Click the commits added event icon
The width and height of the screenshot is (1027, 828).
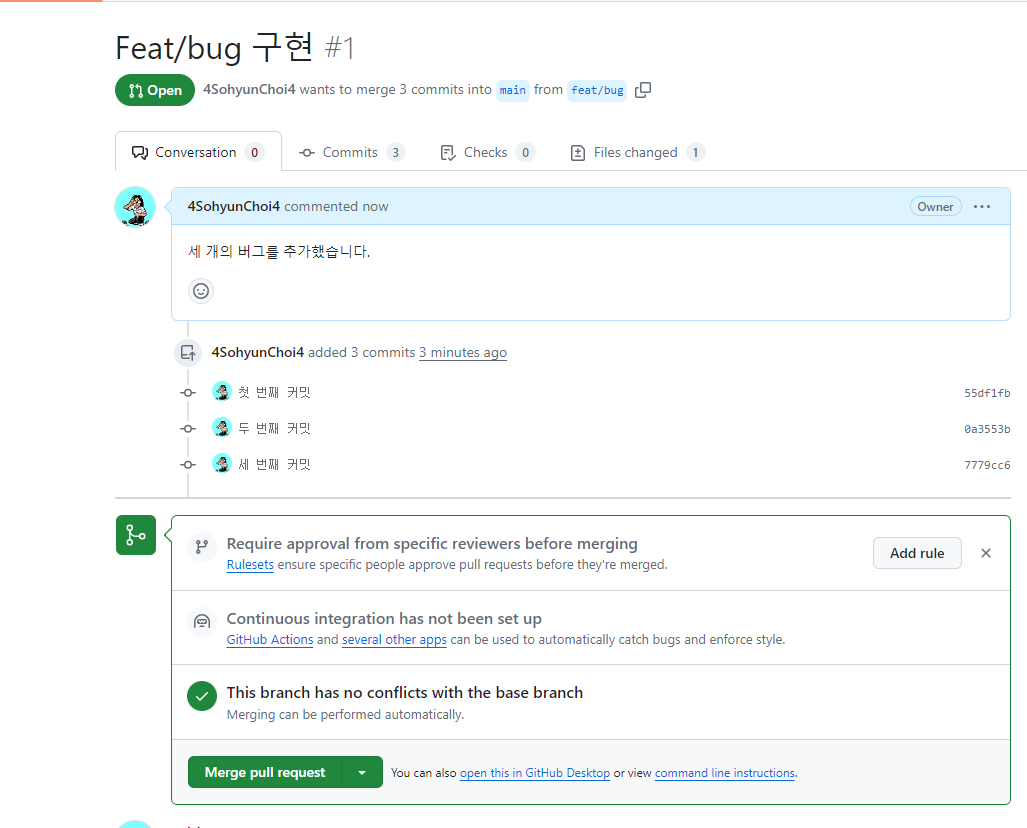(x=188, y=352)
